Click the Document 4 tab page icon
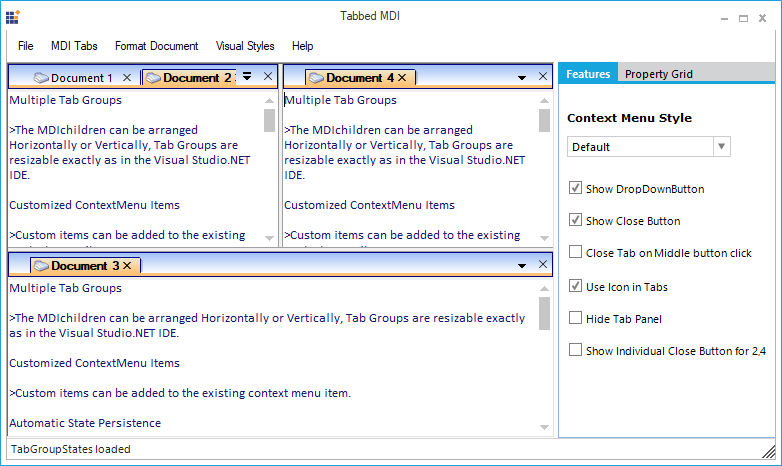Viewport: 782px width, 466px height. tap(316, 78)
